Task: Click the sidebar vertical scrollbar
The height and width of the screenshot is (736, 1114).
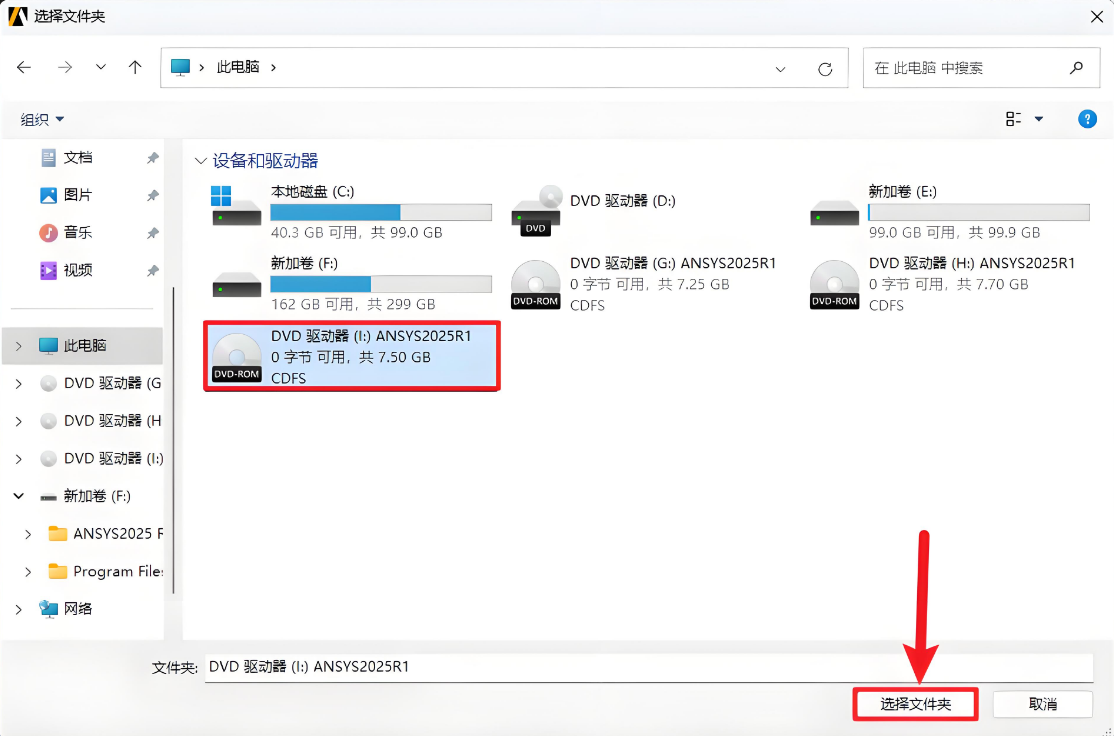Action: (x=173, y=440)
